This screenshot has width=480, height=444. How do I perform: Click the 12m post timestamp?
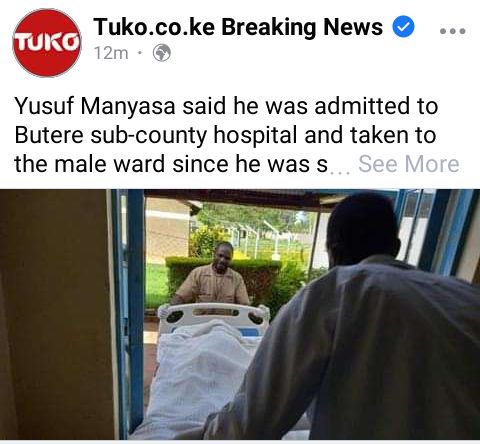click(111, 53)
